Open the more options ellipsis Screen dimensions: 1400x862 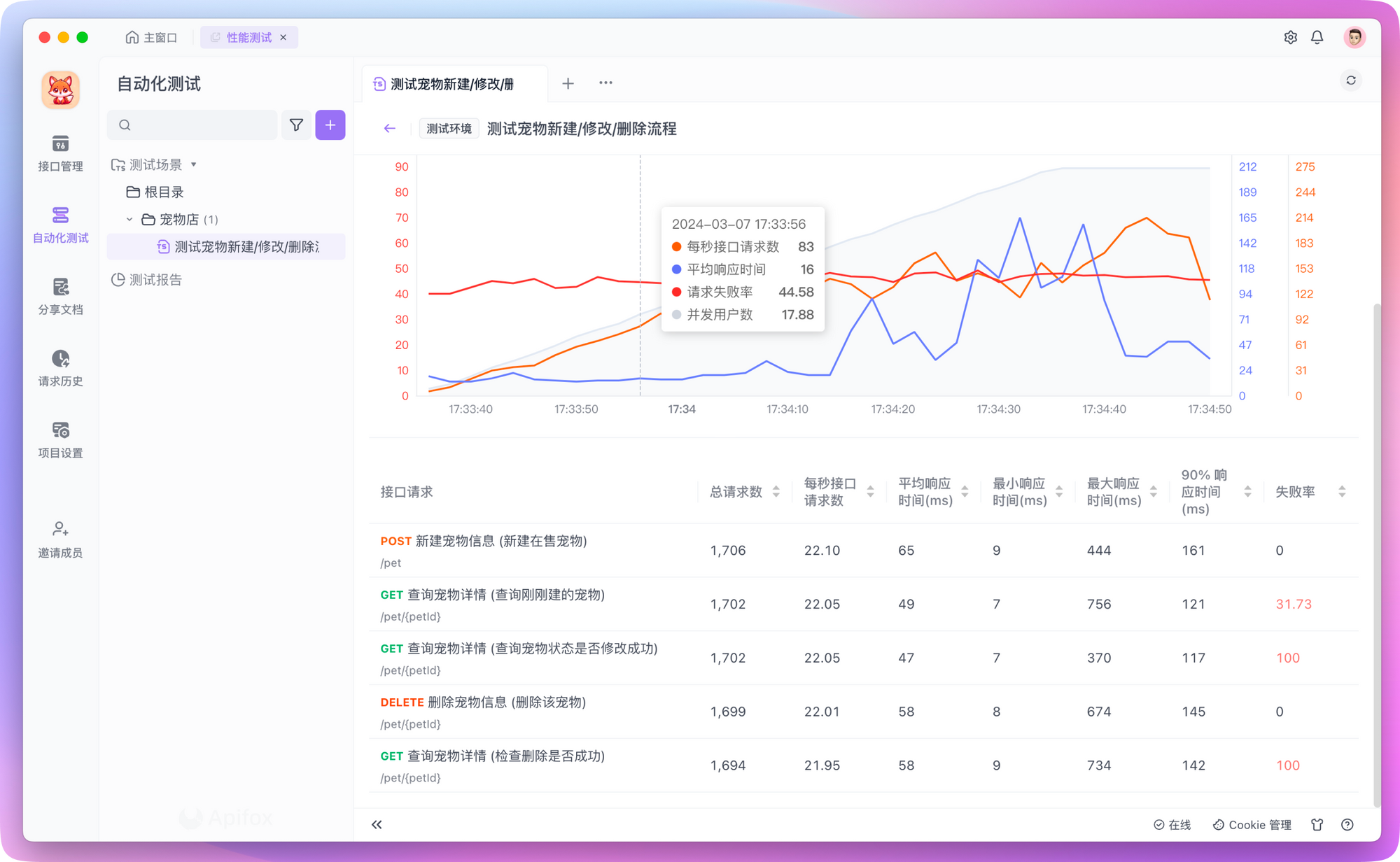605,83
